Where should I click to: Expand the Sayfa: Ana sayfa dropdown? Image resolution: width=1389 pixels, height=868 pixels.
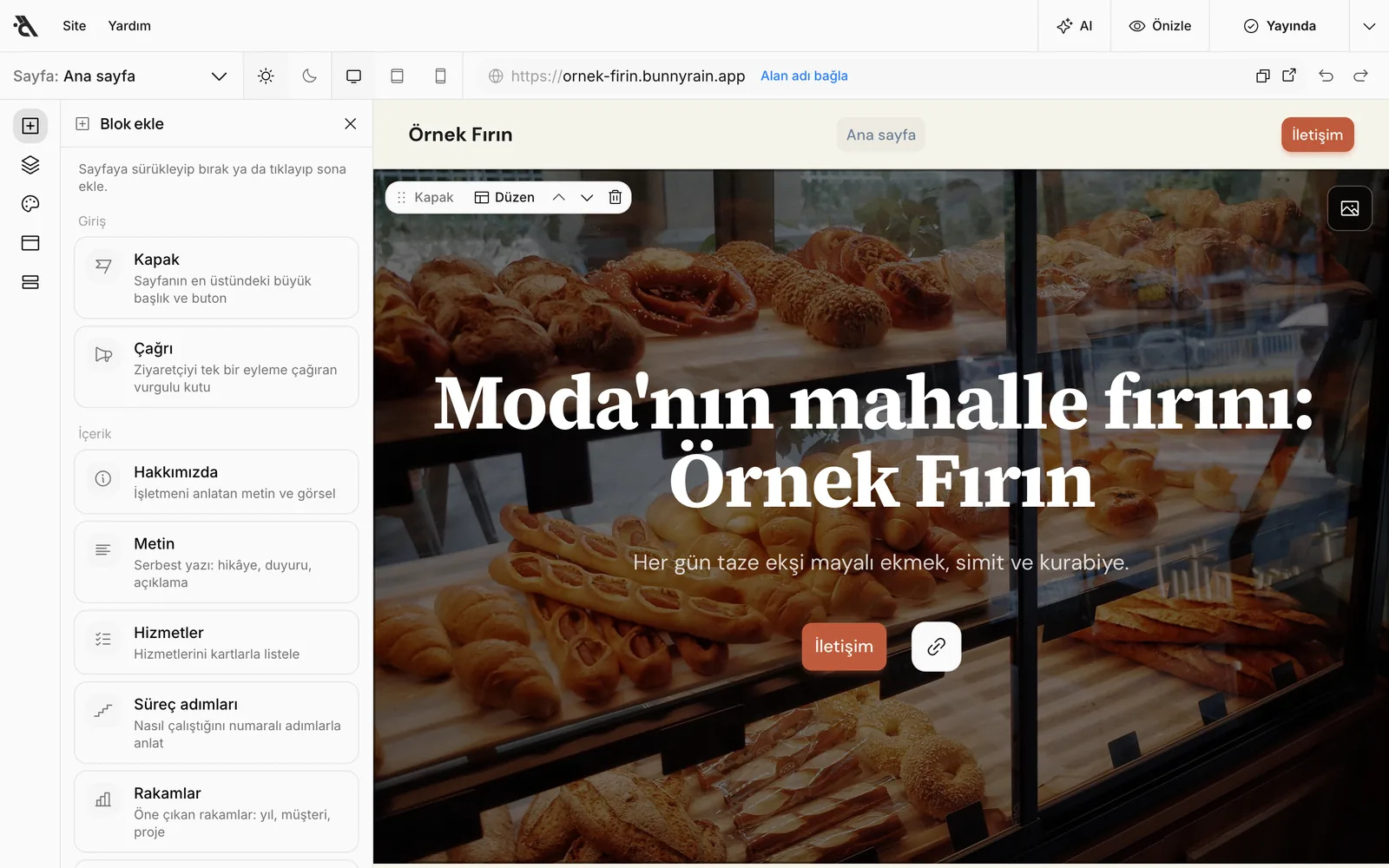pos(120,76)
